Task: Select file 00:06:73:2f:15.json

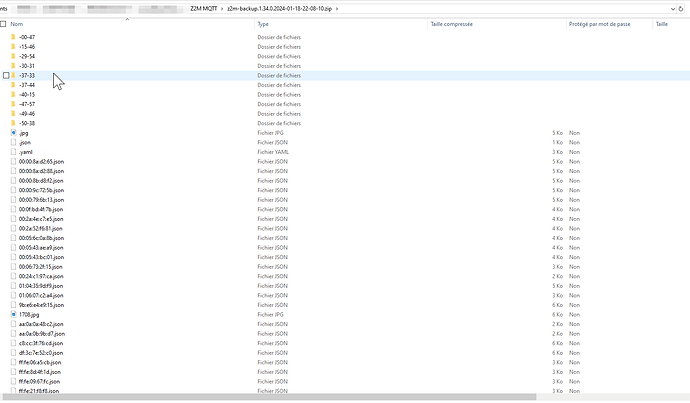Action: [x=40, y=267]
